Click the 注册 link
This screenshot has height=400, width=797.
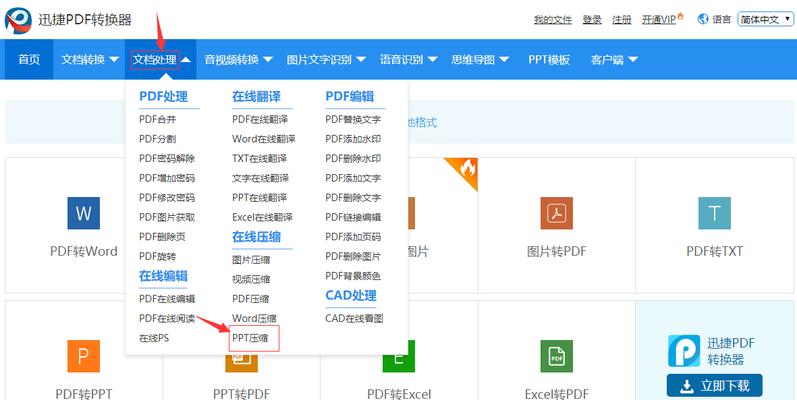click(x=622, y=20)
